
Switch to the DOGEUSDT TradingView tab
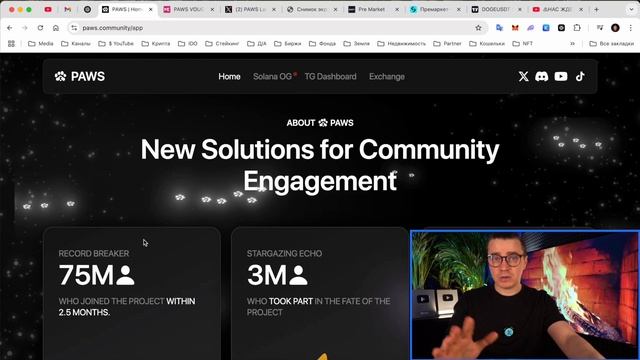click(x=496, y=9)
